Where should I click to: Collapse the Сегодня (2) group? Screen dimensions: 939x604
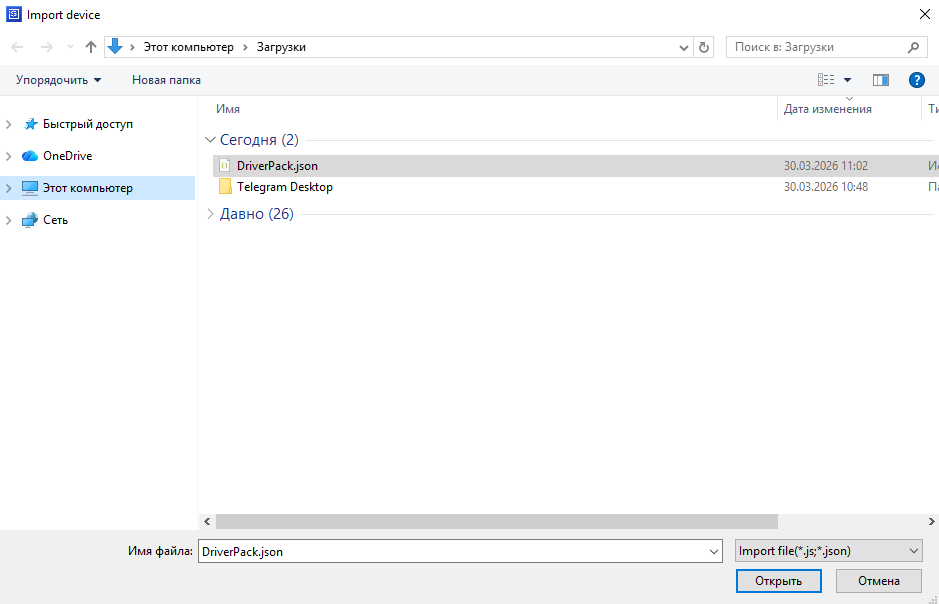click(210, 139)
